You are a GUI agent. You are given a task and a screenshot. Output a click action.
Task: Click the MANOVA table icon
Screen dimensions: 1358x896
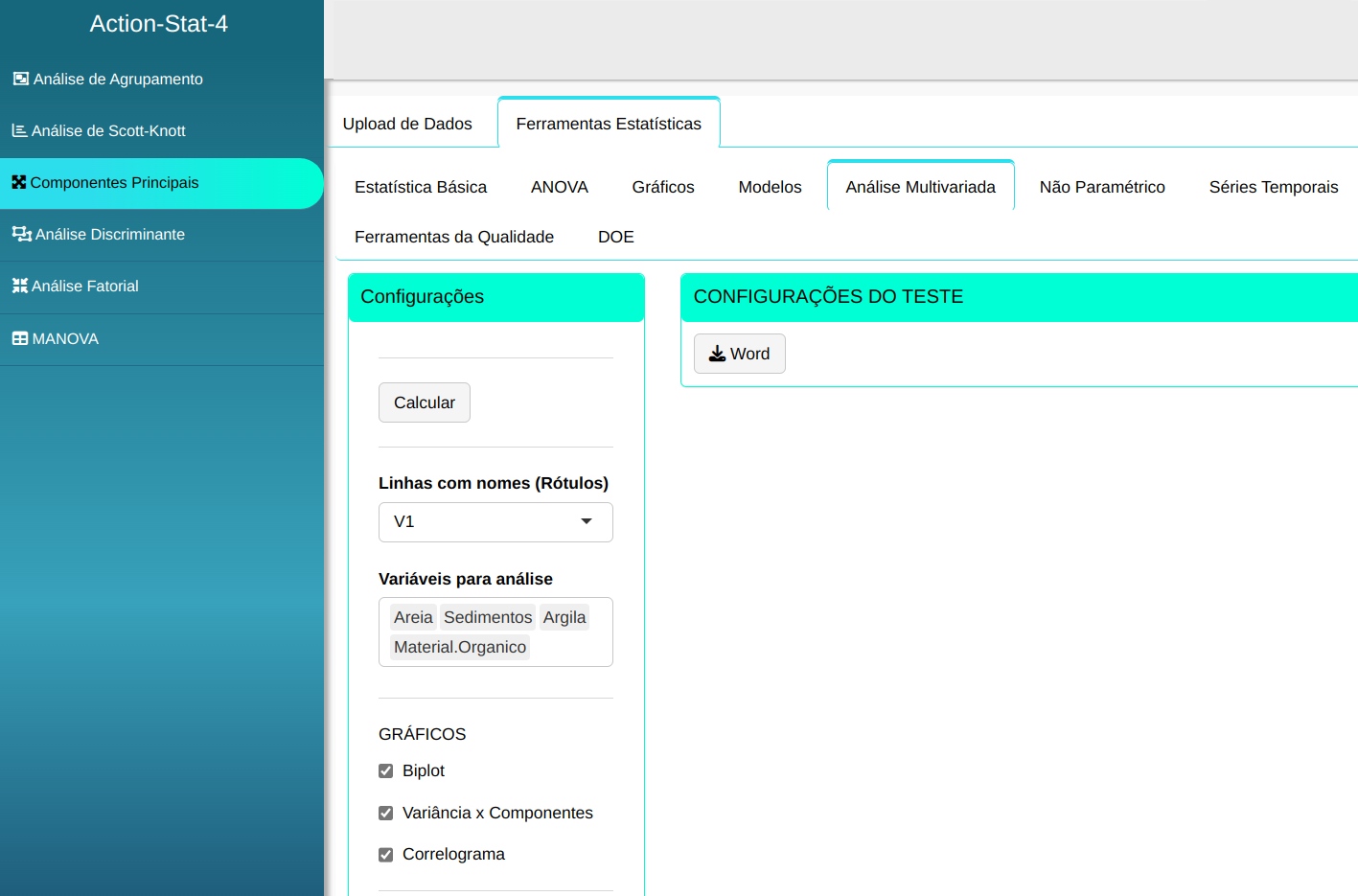pyautogui.click(x=19, y=338)
